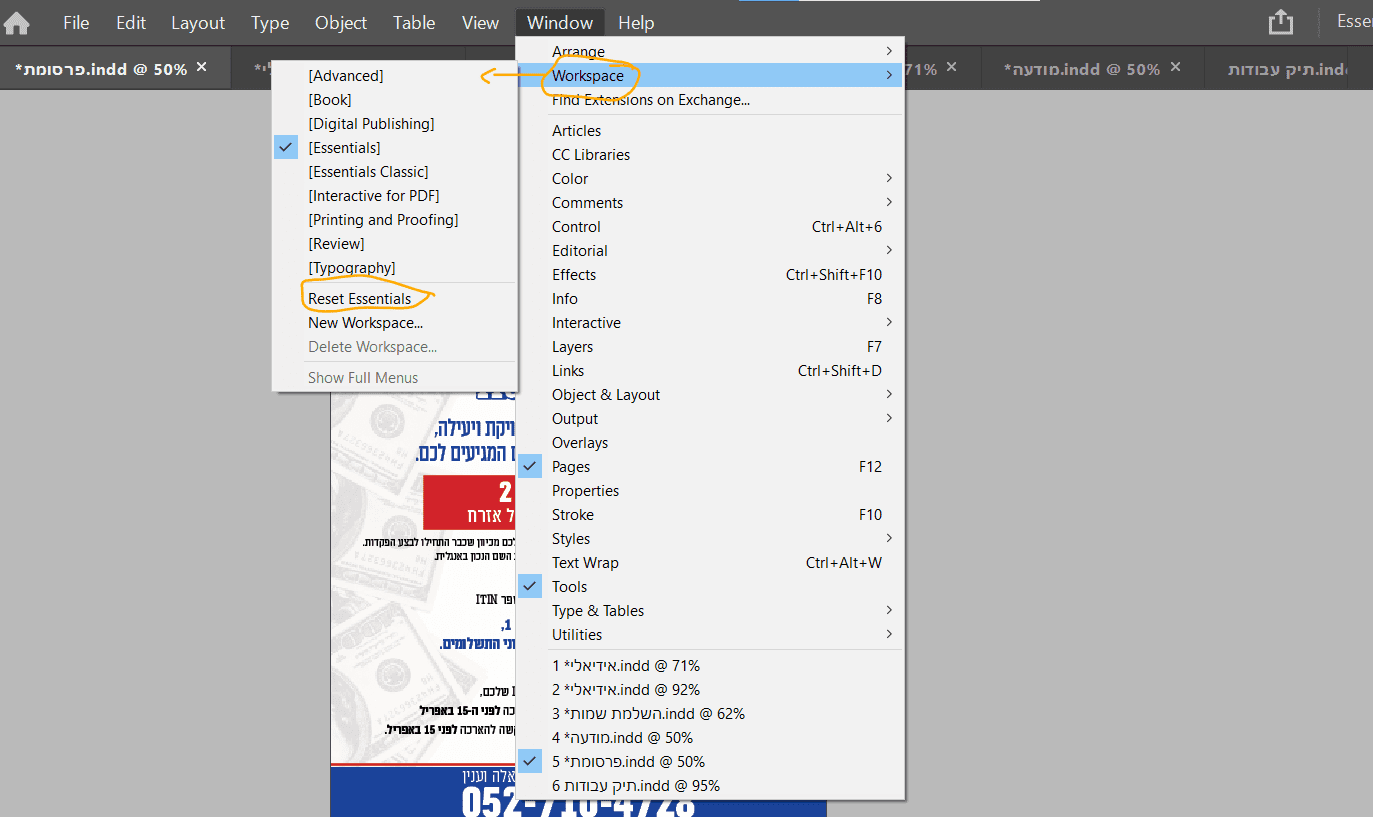Expand the Arrange submenu

coord(710,51)
